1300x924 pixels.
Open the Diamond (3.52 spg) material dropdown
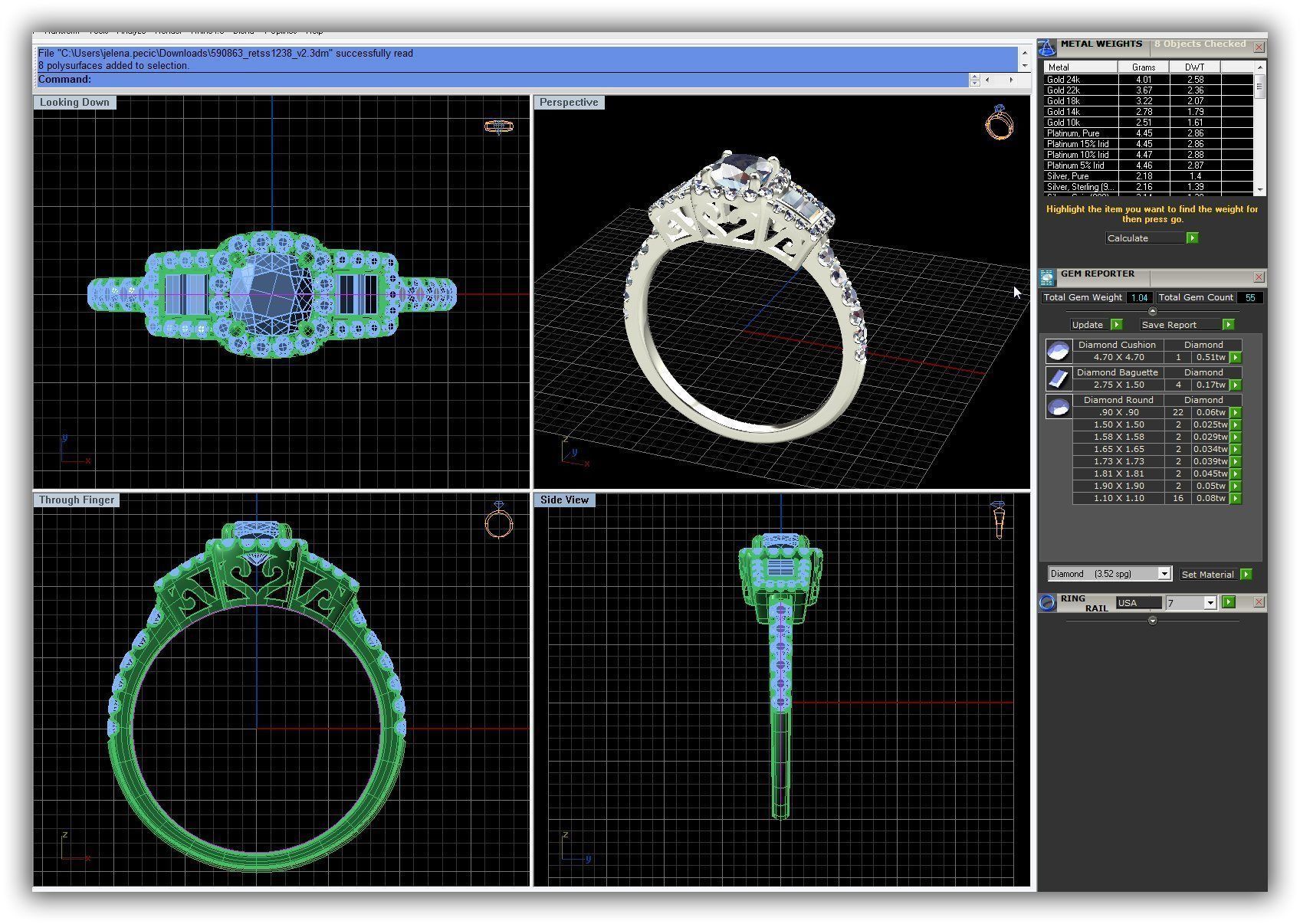pos(1164,574)
